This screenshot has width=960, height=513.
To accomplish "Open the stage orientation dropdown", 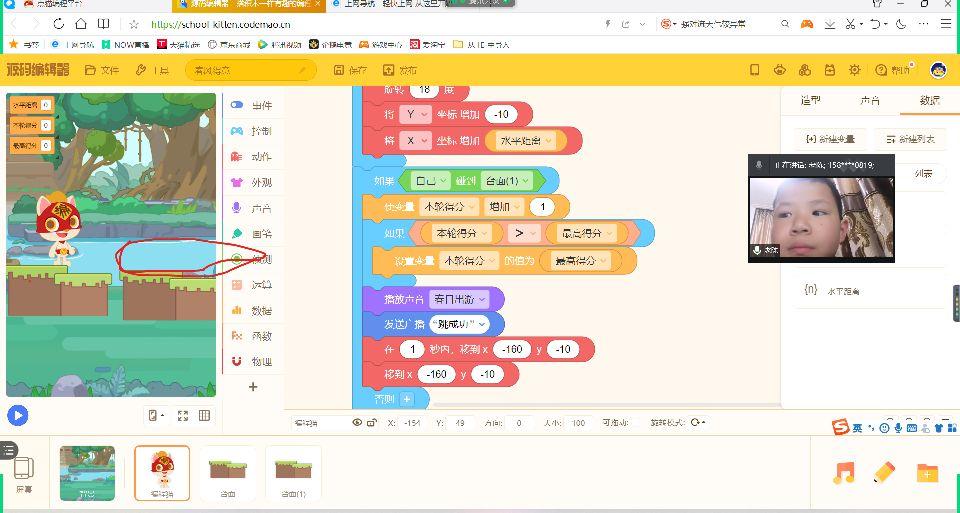I will click(x=157, y=416).
